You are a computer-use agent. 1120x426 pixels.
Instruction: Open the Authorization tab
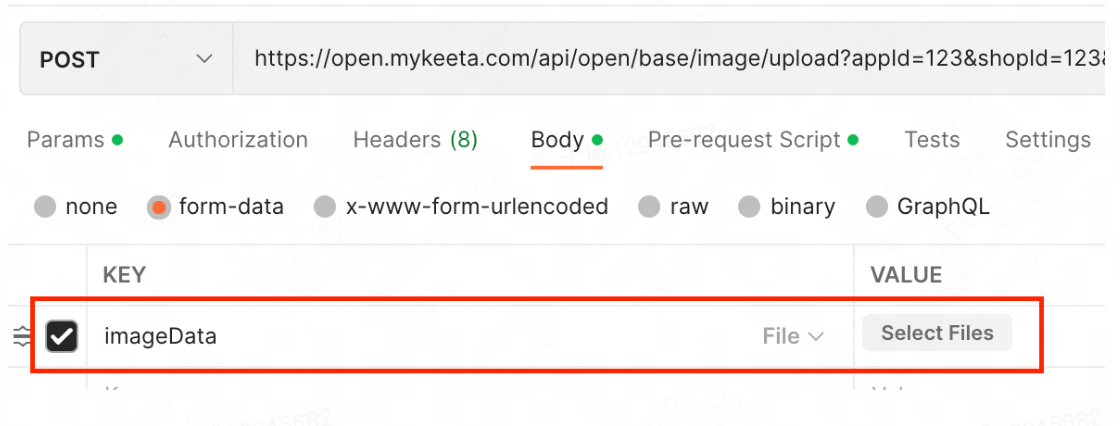[238, 139]
